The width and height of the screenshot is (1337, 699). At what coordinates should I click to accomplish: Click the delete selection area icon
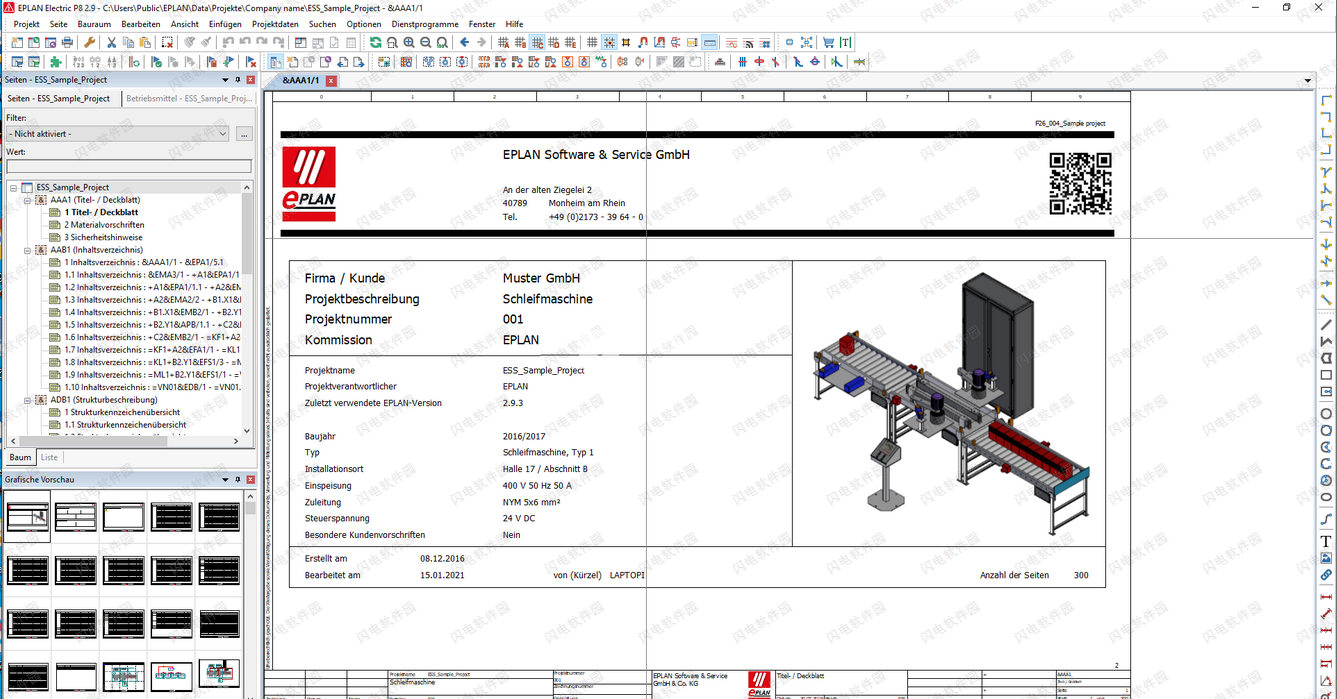[168, 43]
